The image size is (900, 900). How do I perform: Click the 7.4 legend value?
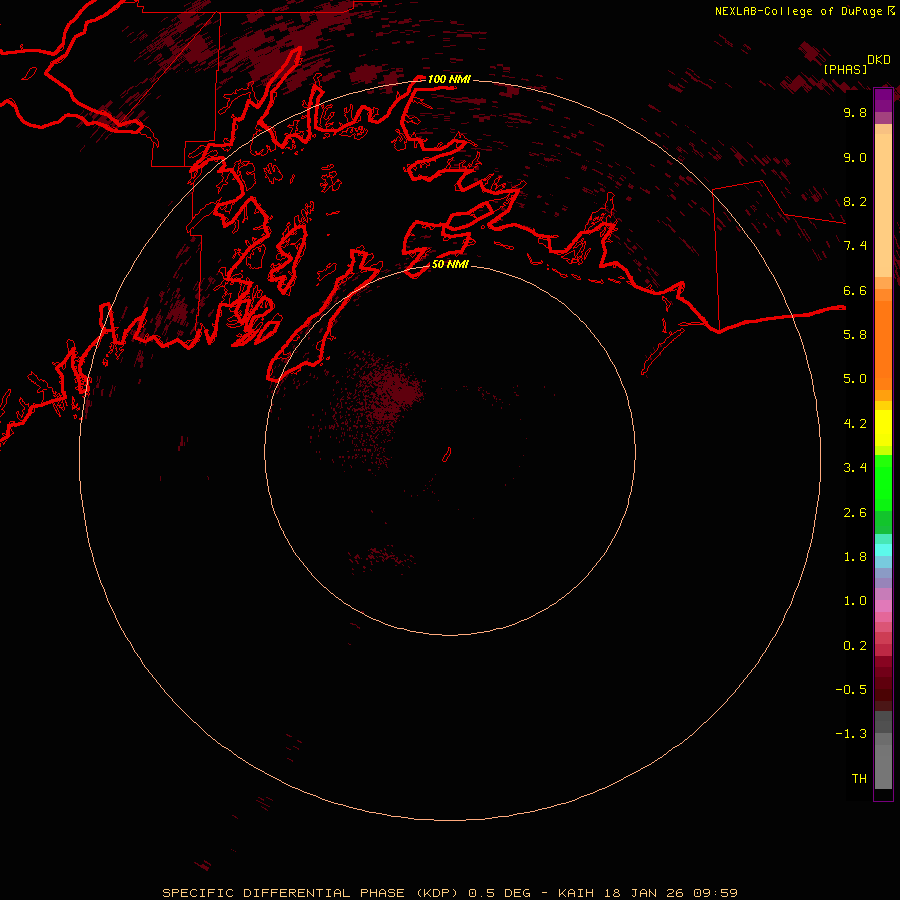[x=855, y=246]
